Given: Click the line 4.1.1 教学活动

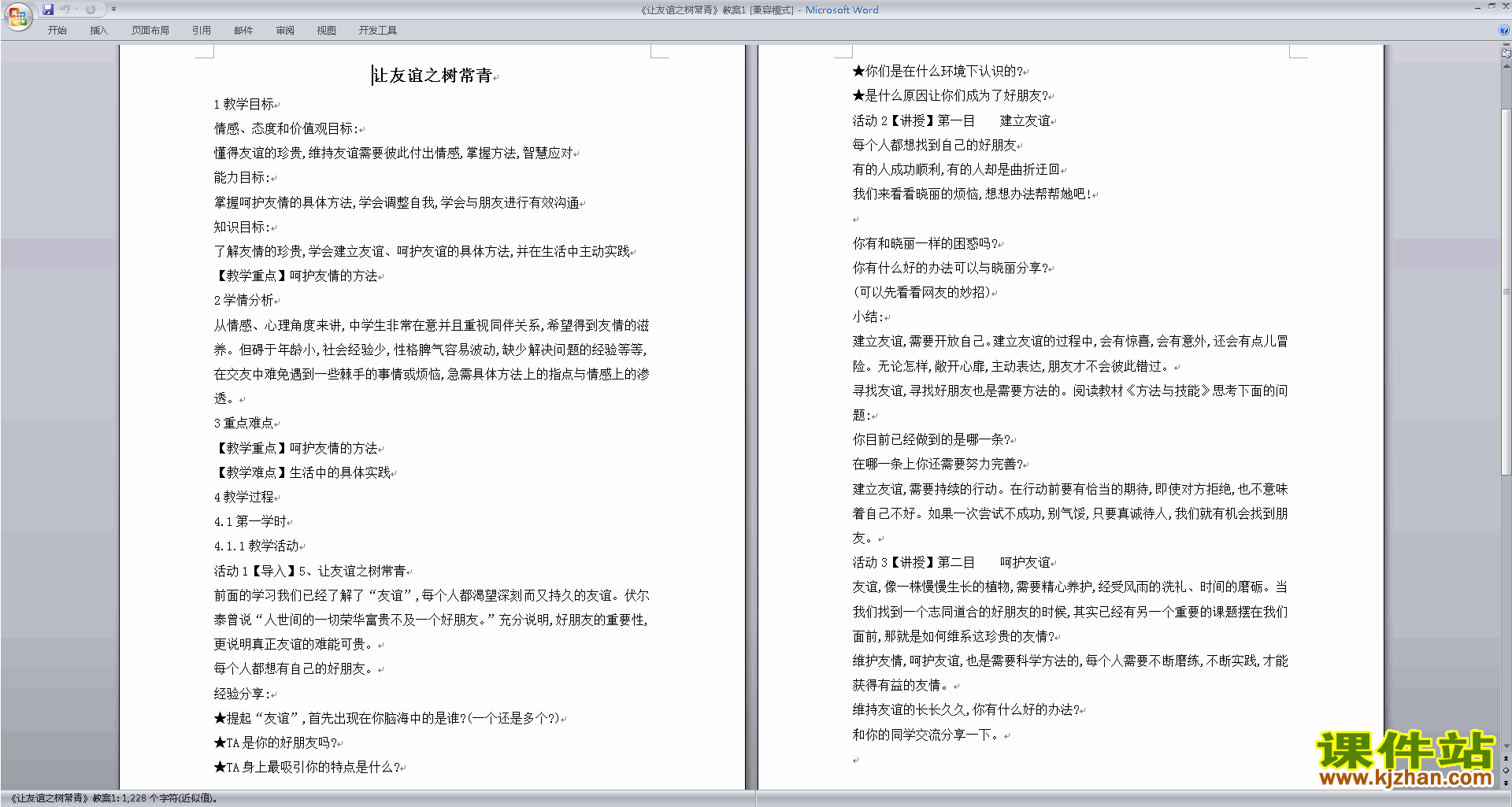Looking at the screenshot, I should tap(257, 546).
